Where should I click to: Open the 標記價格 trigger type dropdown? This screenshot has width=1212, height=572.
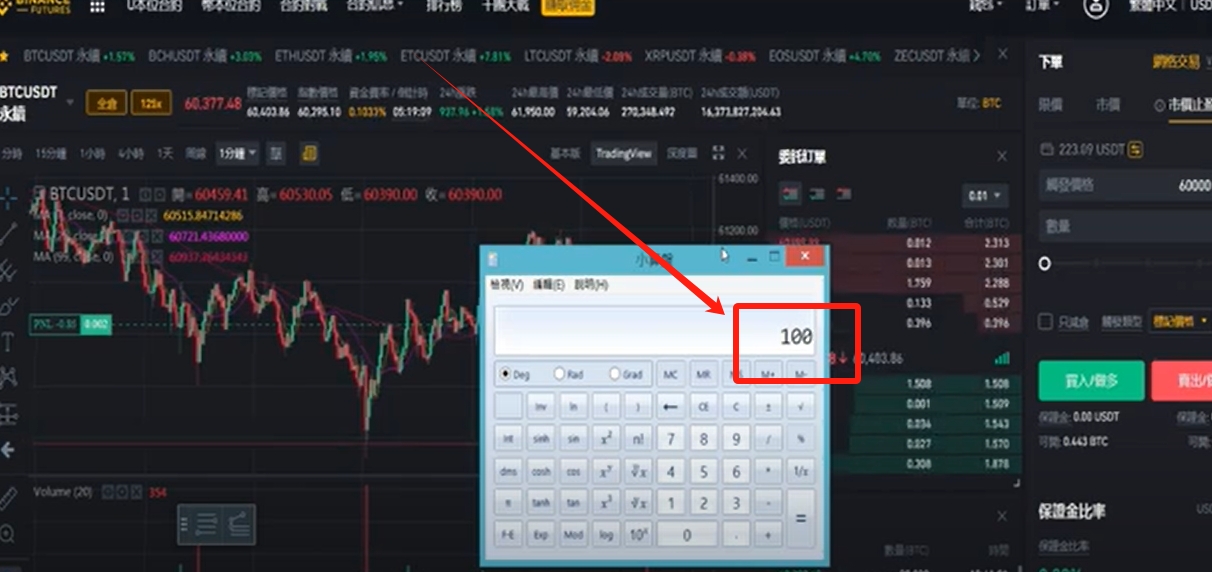pos(1180,322)
